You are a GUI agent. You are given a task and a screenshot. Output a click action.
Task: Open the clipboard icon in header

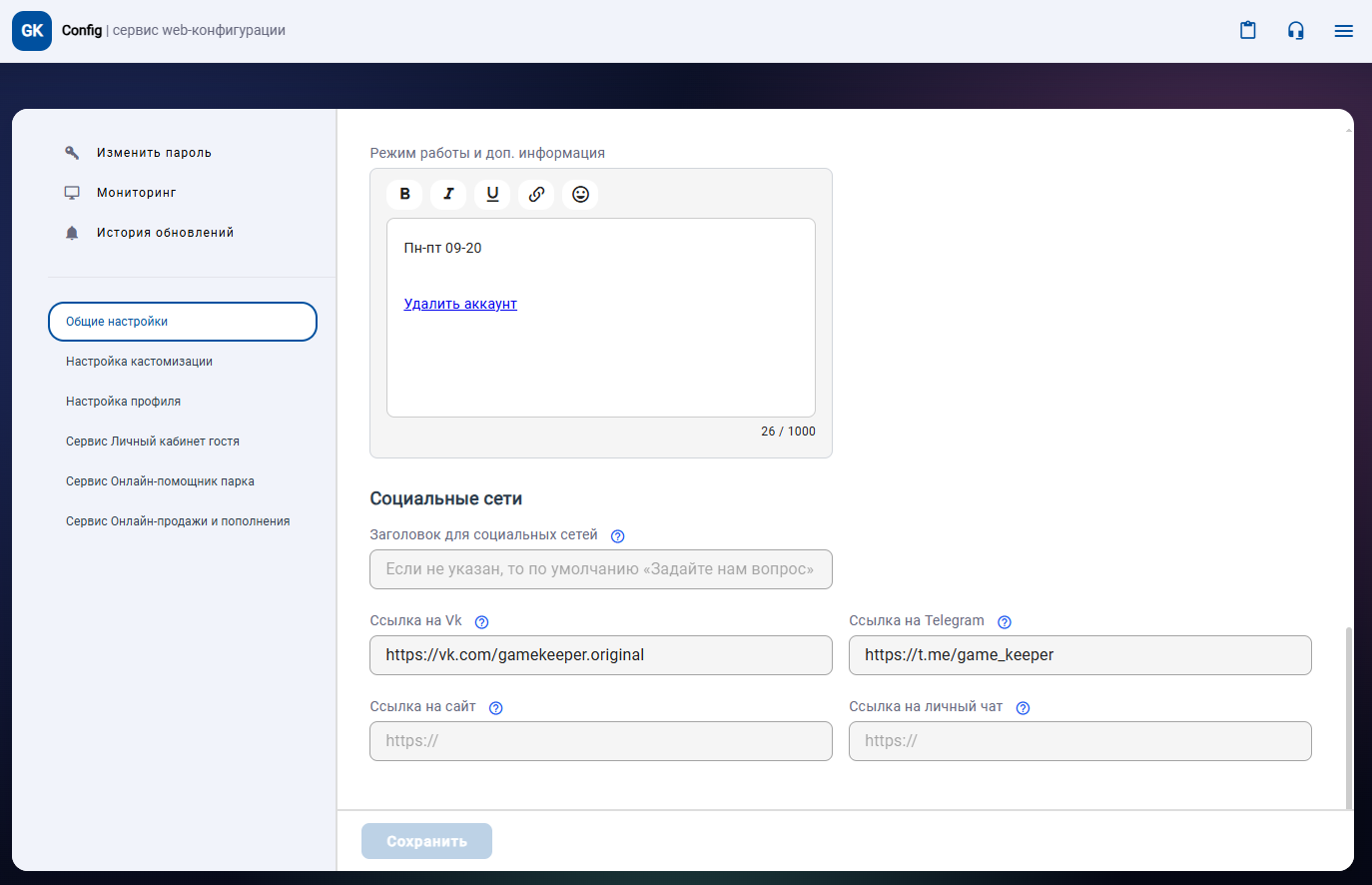1247,30
